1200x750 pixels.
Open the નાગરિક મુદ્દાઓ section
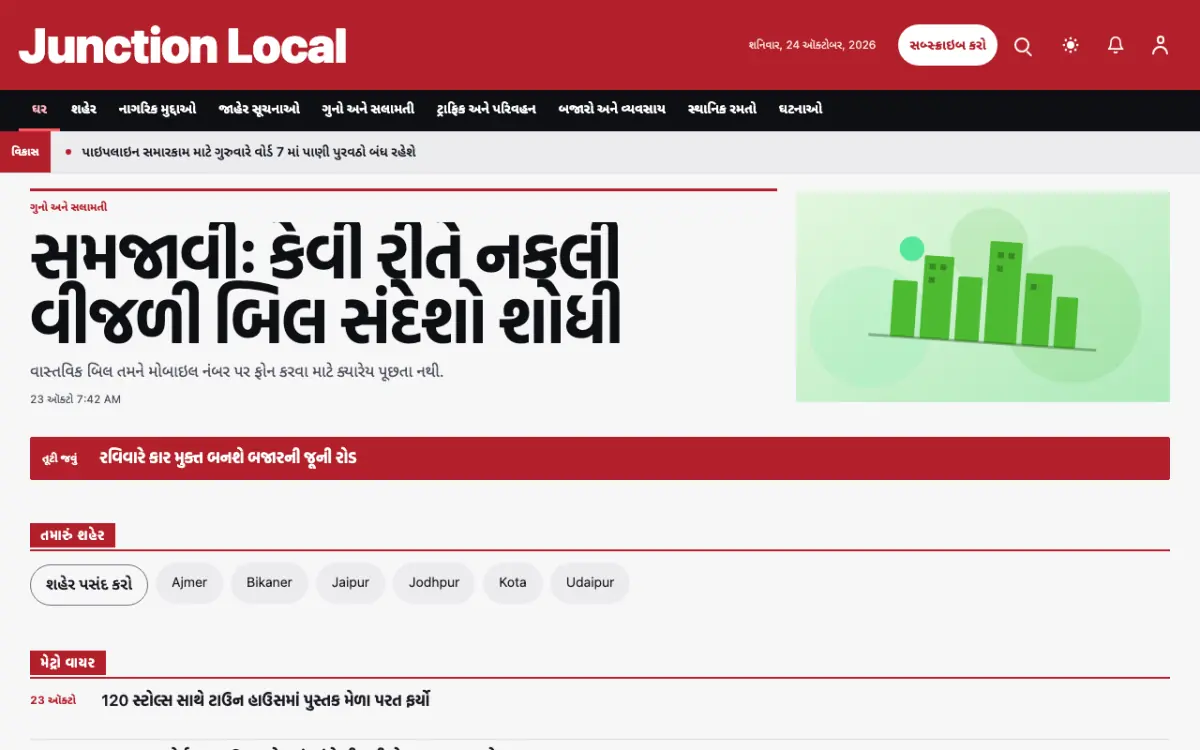pos(157,109)
